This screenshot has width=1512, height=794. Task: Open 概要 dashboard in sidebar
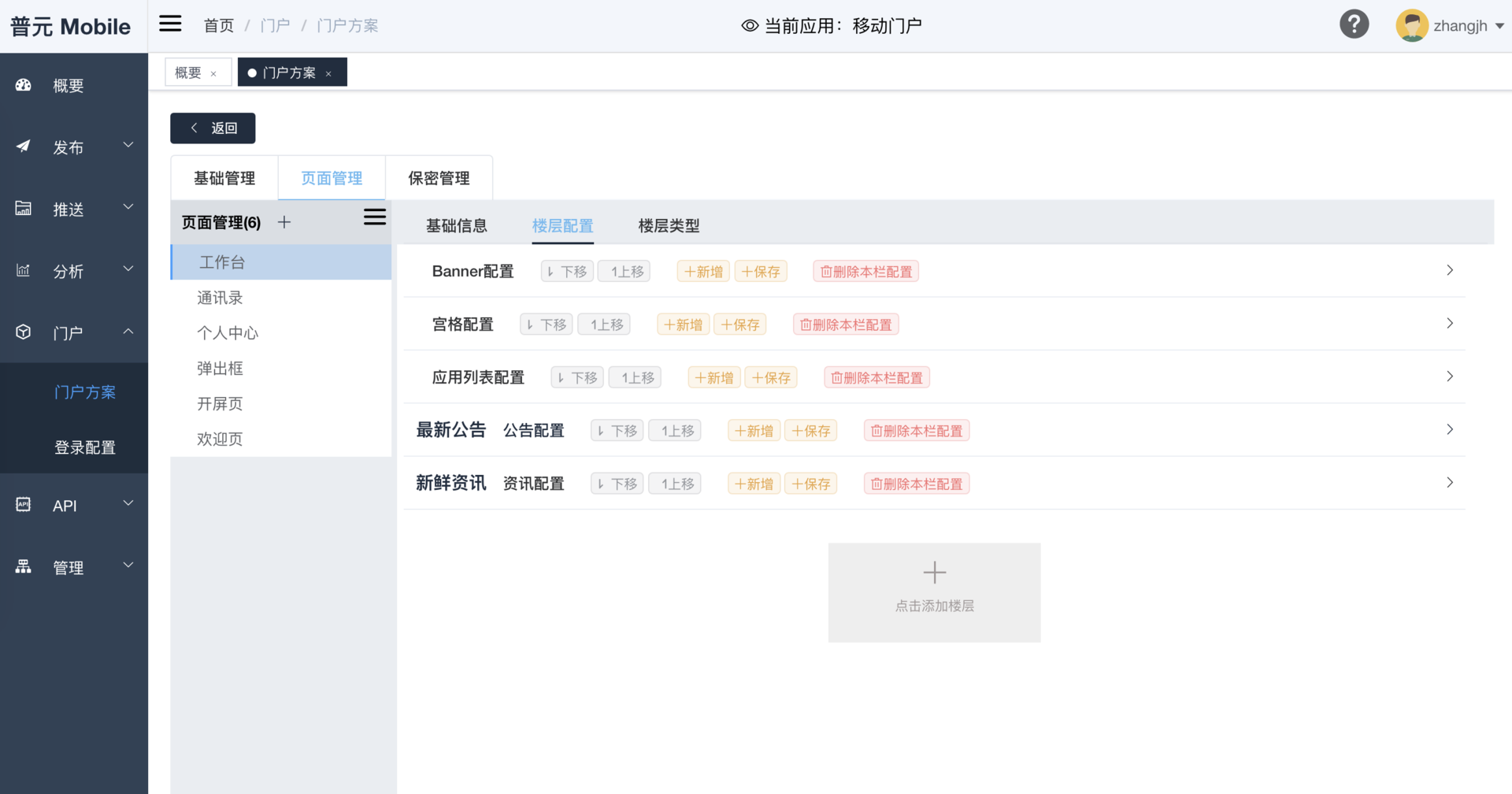[68, 85]
